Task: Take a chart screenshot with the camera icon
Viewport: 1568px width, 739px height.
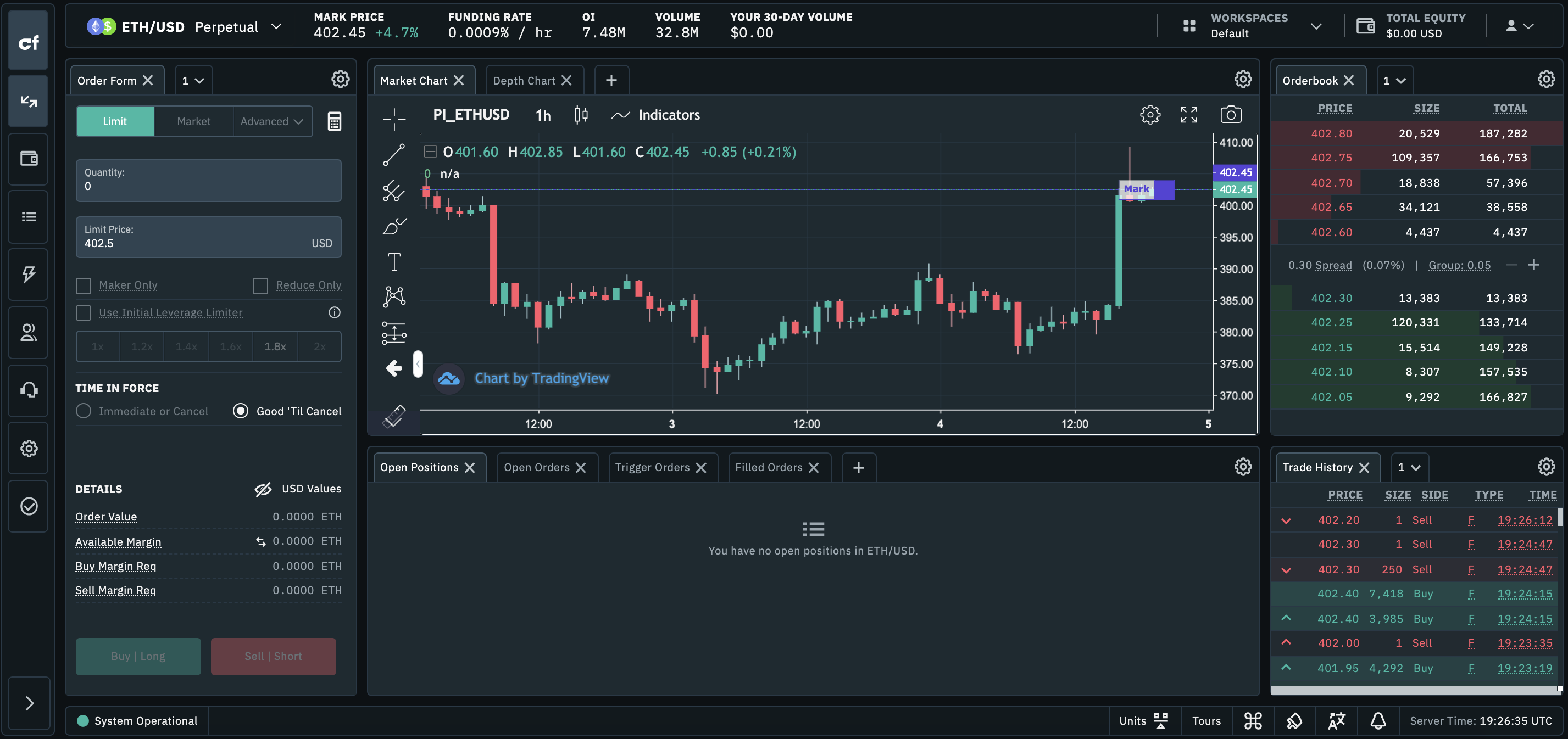Action: coord(1231,114)
